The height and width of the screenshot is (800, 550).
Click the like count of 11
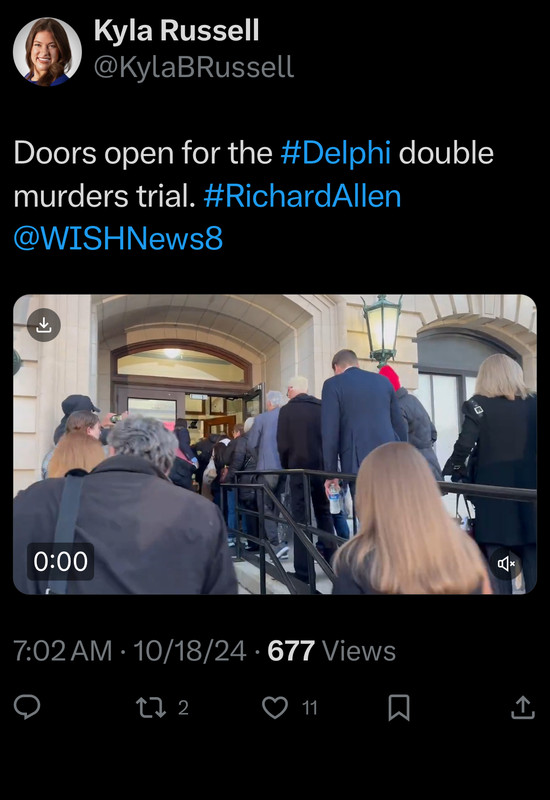310,708
